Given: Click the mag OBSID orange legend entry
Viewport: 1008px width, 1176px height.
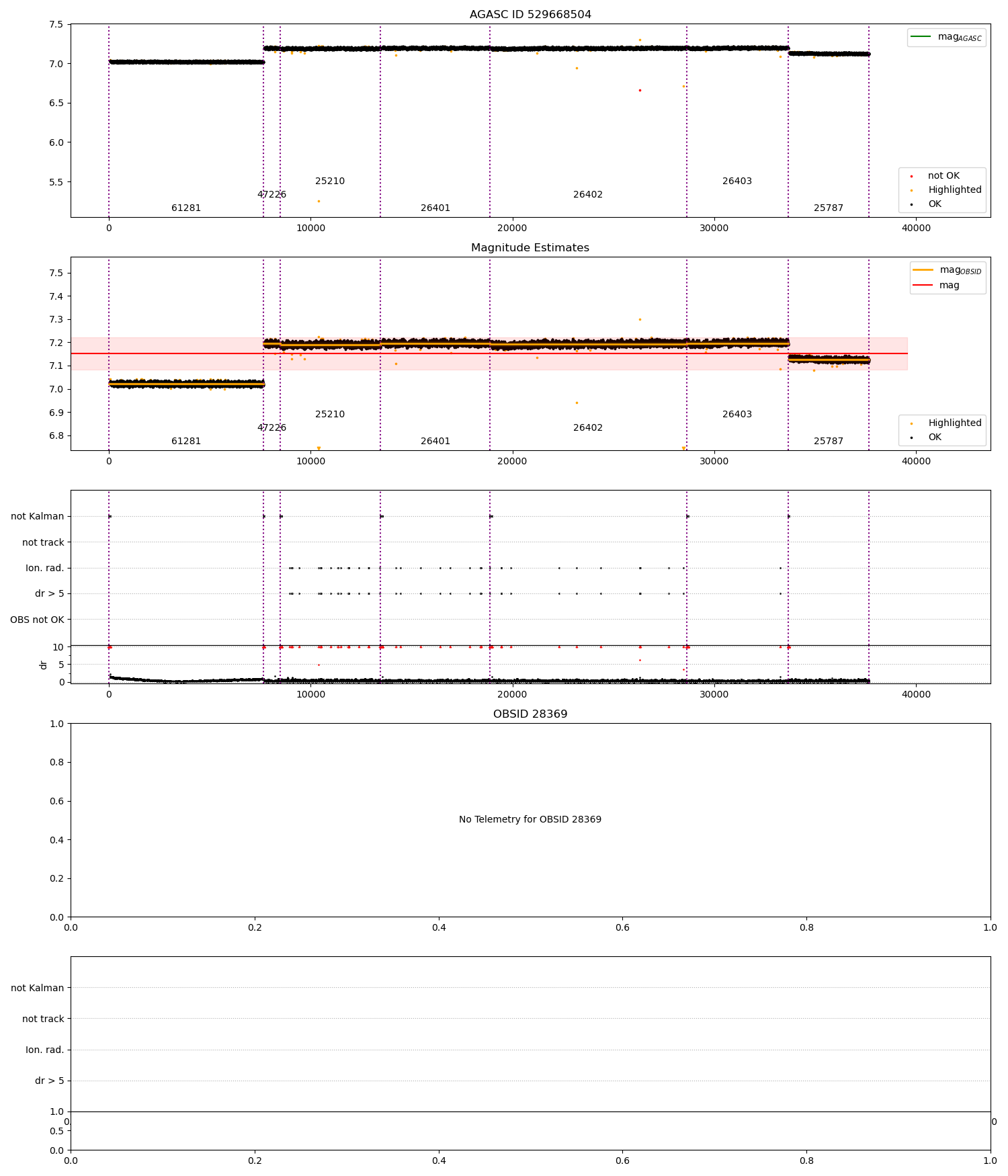Looking at the screenshot, I should tap(948, 270).
